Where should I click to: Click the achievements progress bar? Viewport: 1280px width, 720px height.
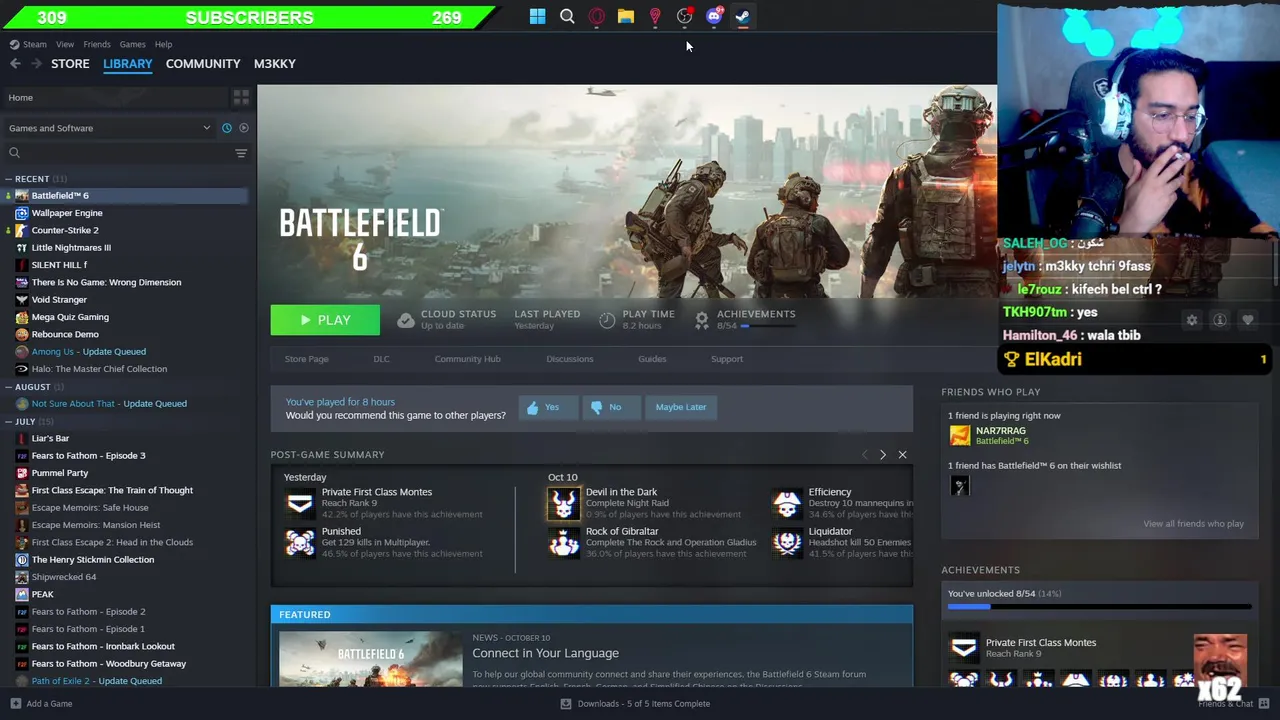click(x=1099, y=606)
